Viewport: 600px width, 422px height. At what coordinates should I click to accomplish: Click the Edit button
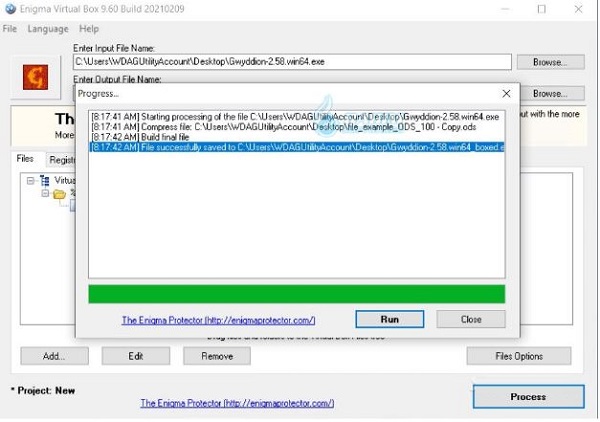(135, 356)
